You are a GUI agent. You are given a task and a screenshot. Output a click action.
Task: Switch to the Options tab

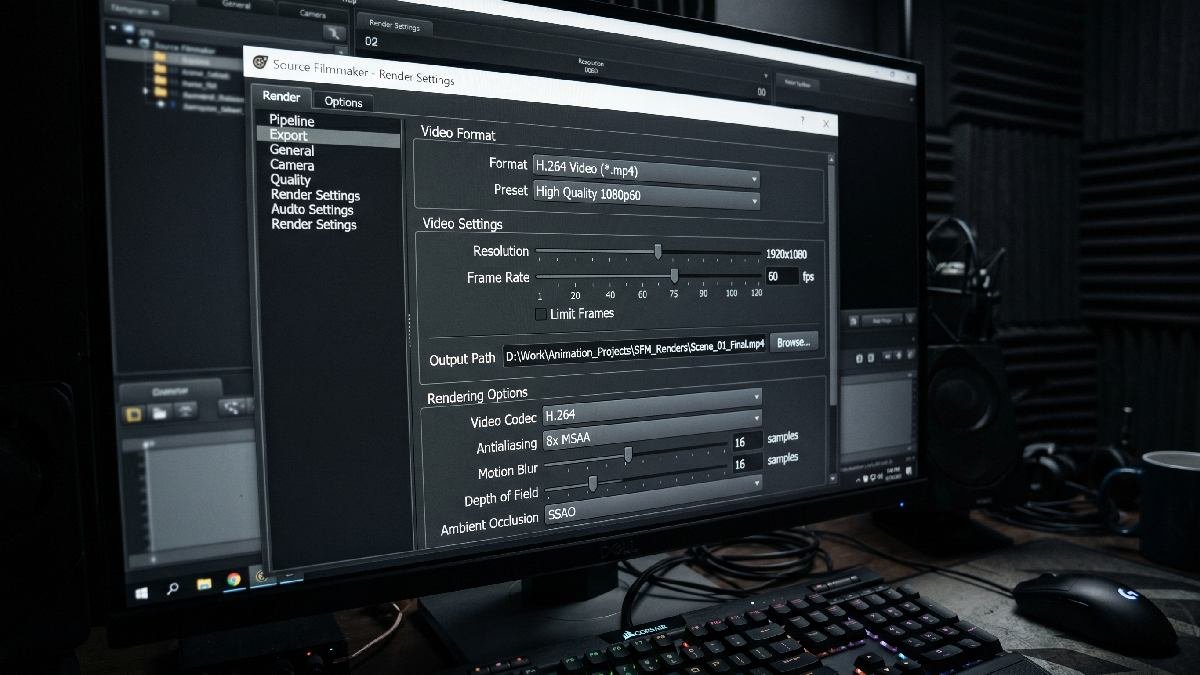[x=343, y=102]
